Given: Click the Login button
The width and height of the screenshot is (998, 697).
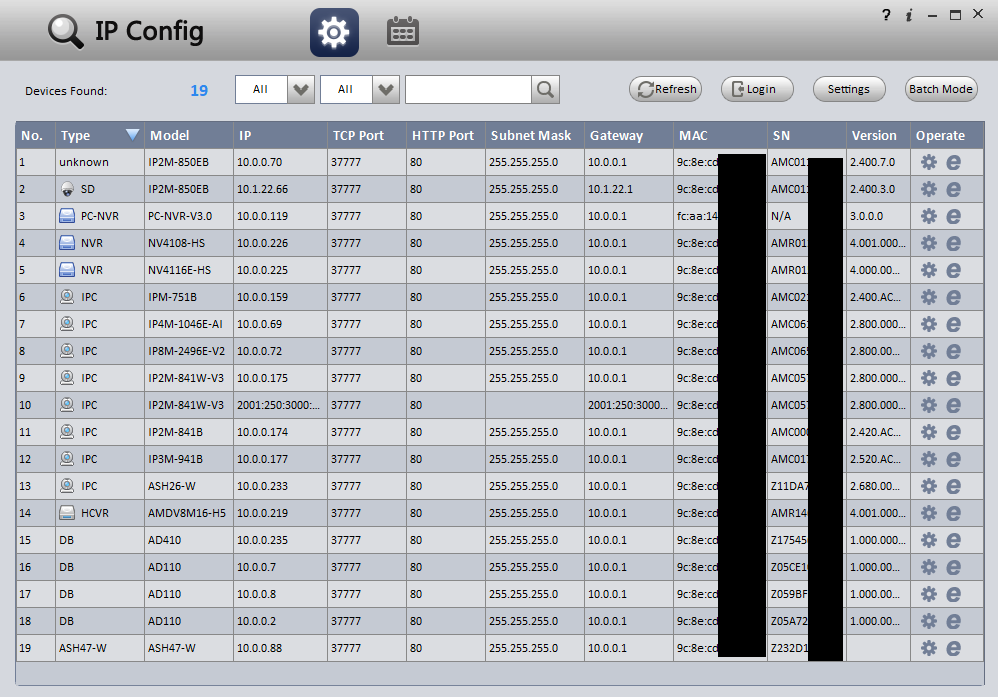Looking at the screenshot, I should coord(757,89).
